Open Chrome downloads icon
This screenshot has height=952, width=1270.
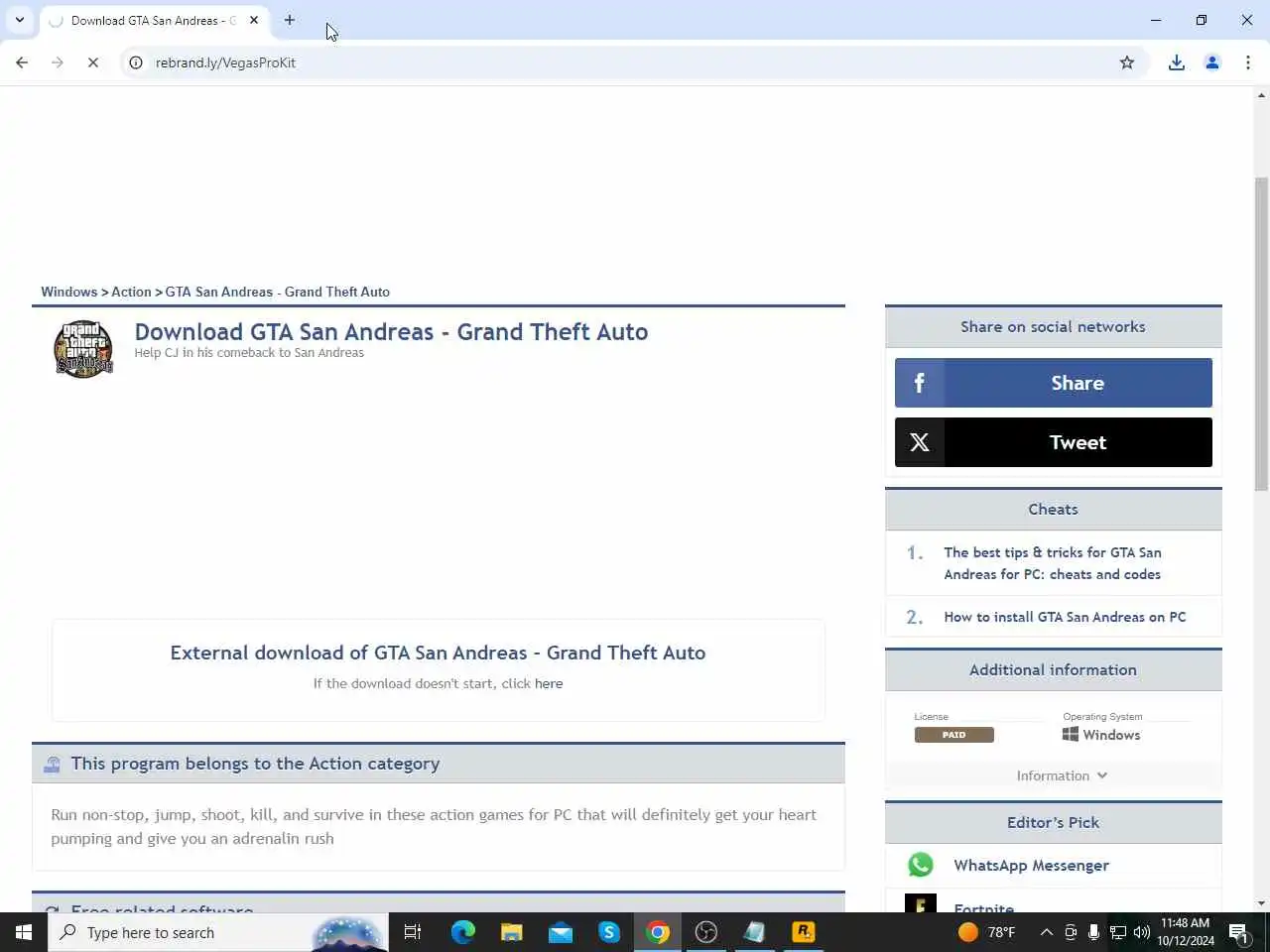1177,62
